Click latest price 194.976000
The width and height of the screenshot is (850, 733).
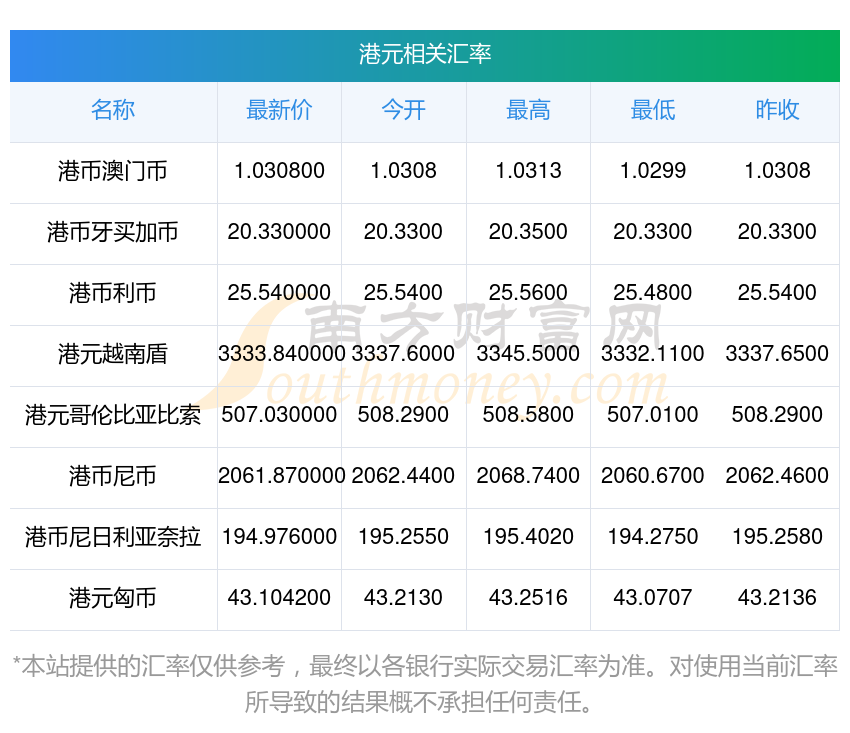point(279,537)
